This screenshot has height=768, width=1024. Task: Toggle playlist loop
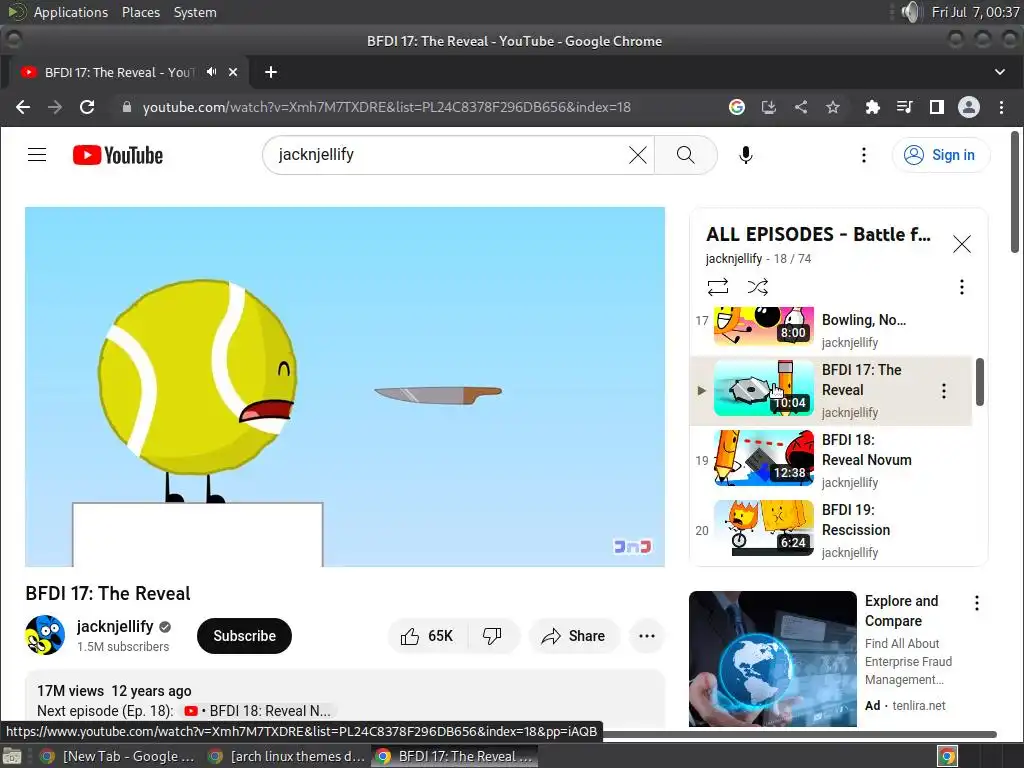[717, 287]
